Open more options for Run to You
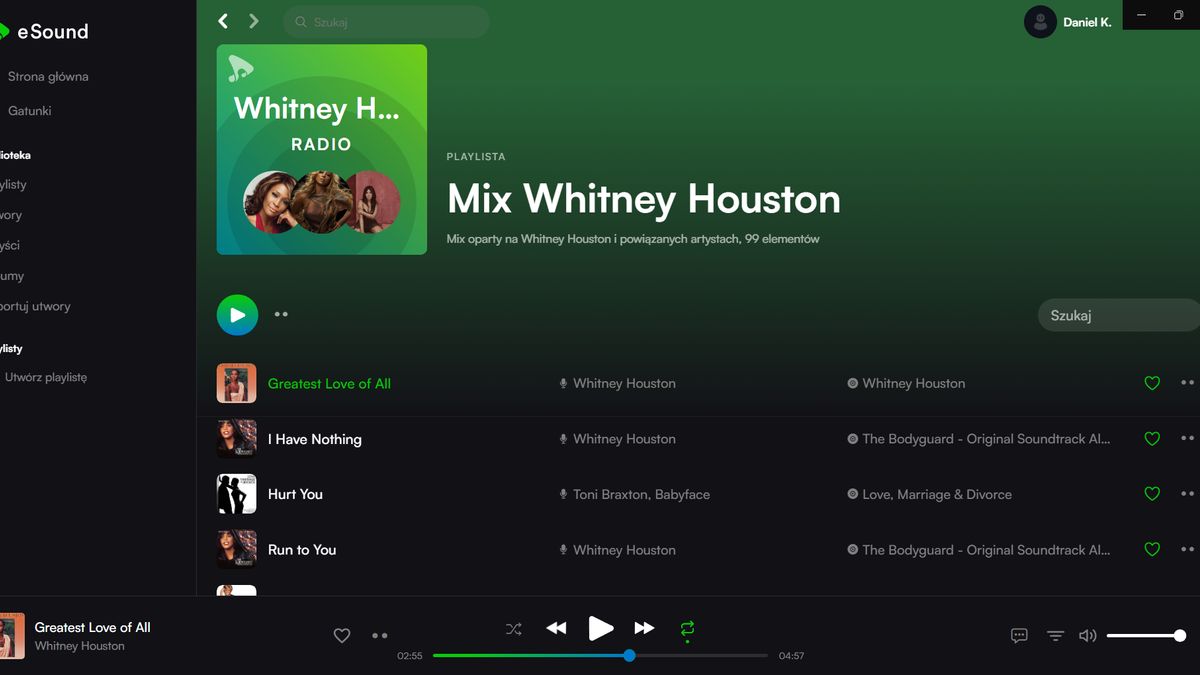This screenshot has height=675, width=1200. tap(1187, 549)
